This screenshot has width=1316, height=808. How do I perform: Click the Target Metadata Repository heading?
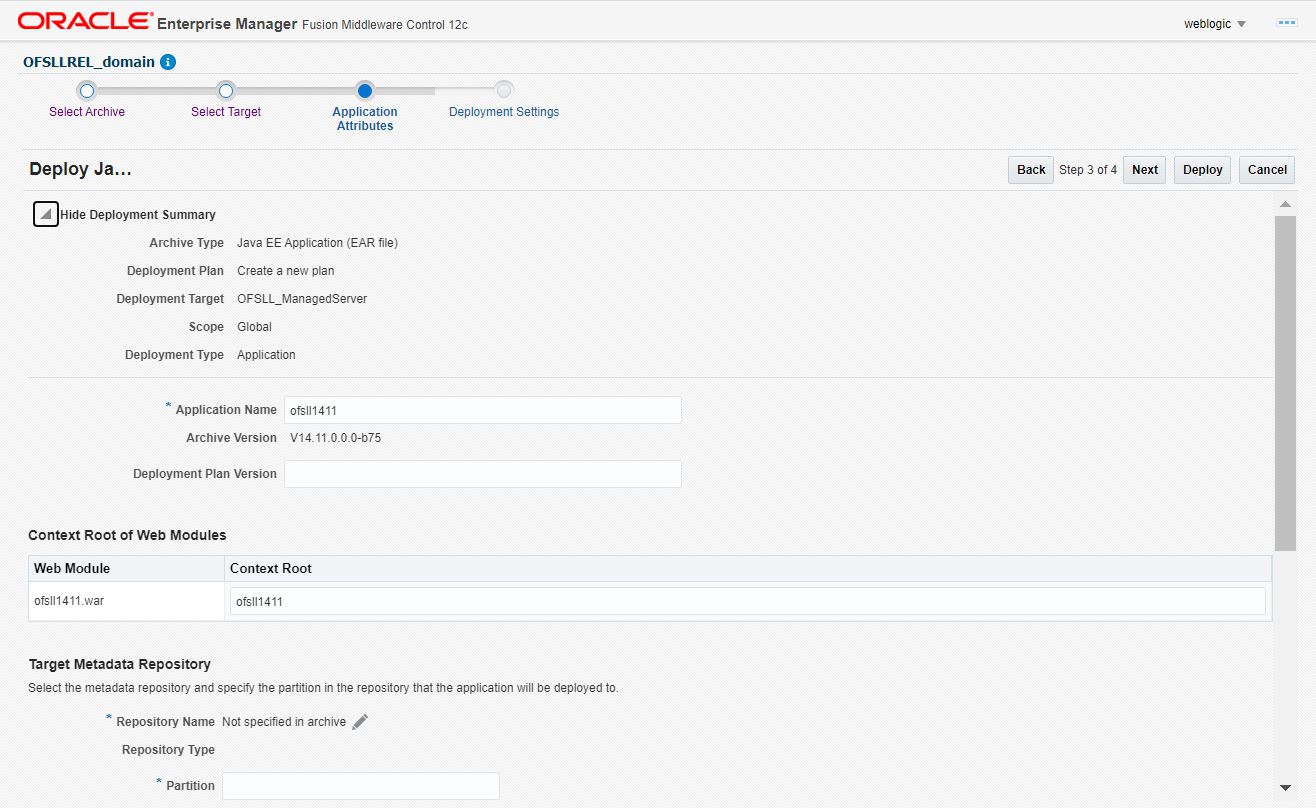[119, 664]
